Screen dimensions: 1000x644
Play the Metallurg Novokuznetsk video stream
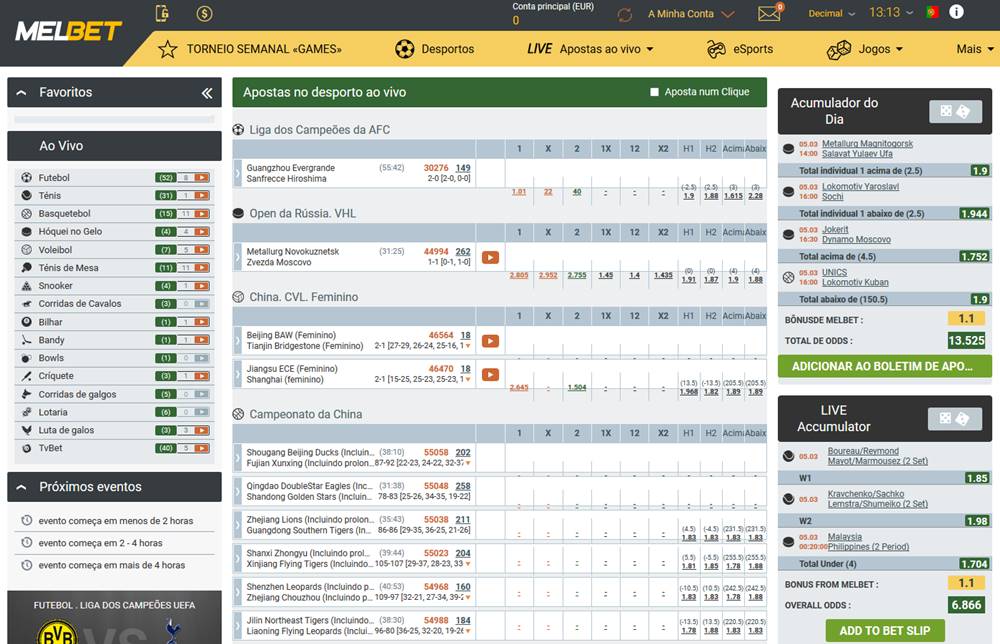(x=490, y=257)
